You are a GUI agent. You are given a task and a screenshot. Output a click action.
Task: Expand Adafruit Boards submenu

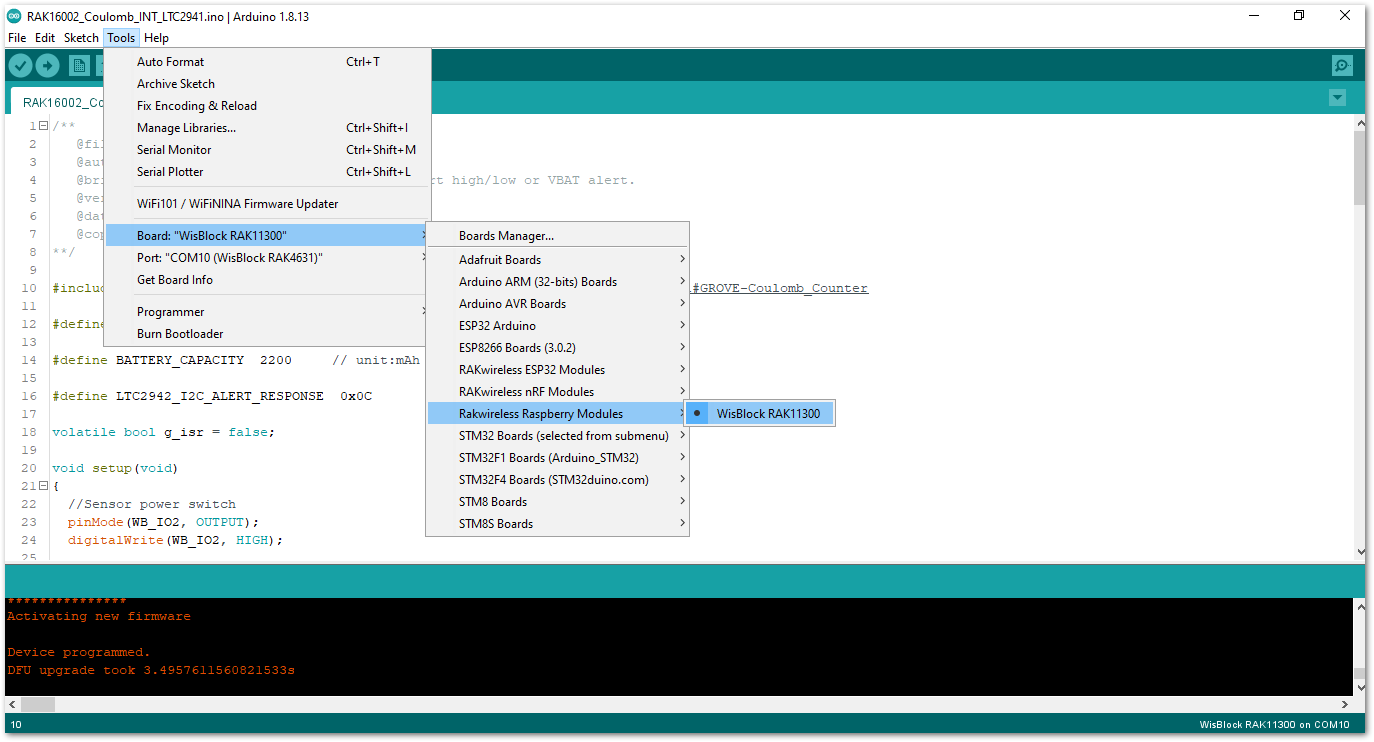coord(557,260)
